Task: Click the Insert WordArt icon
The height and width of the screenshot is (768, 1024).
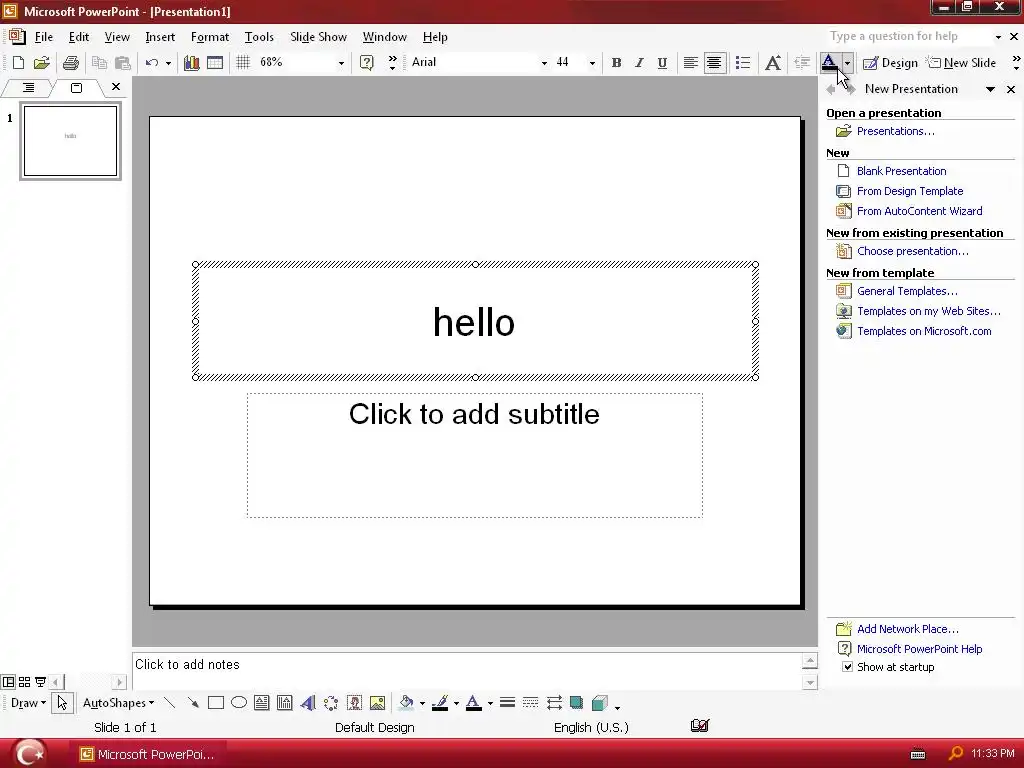Action: [x=308, y=703]
